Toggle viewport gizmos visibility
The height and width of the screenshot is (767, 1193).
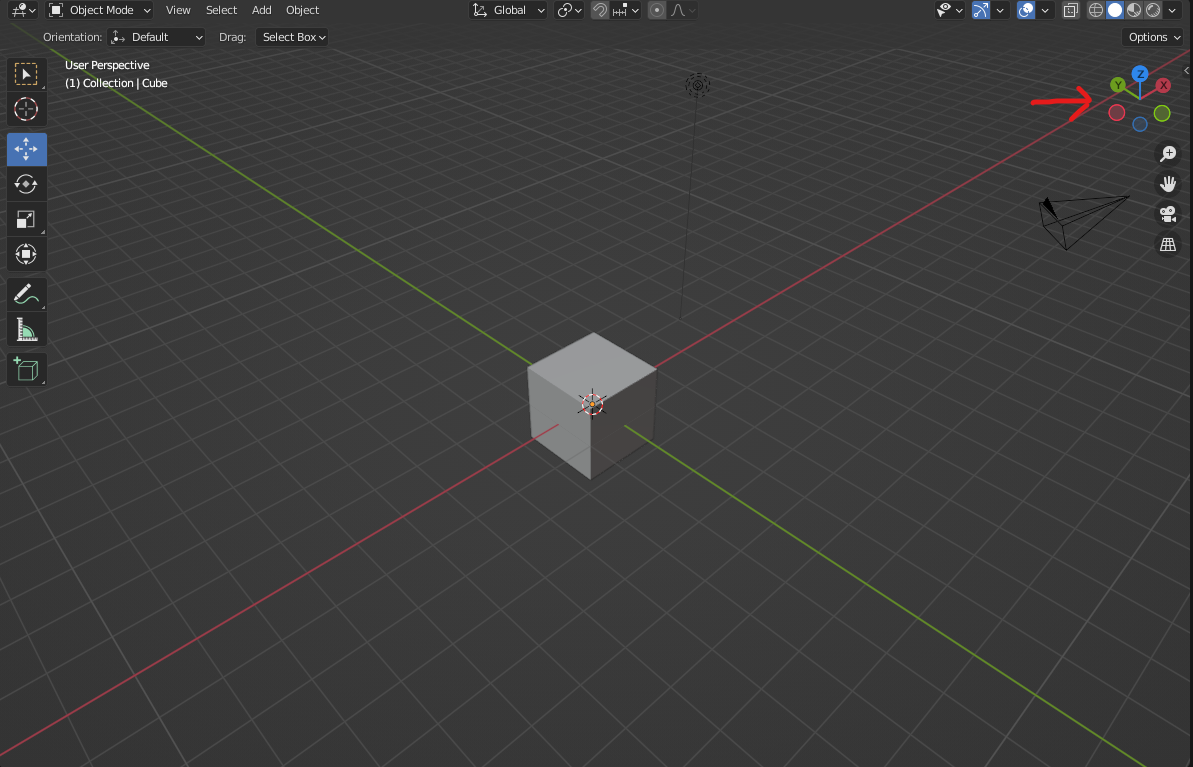(981, 10)
